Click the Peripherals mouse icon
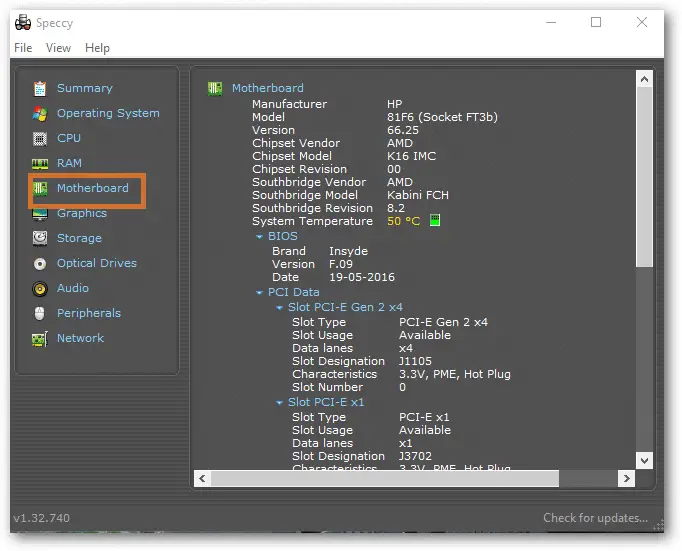Screen dimensions: 682x551 pyautogui.click(x=40, y=314)
